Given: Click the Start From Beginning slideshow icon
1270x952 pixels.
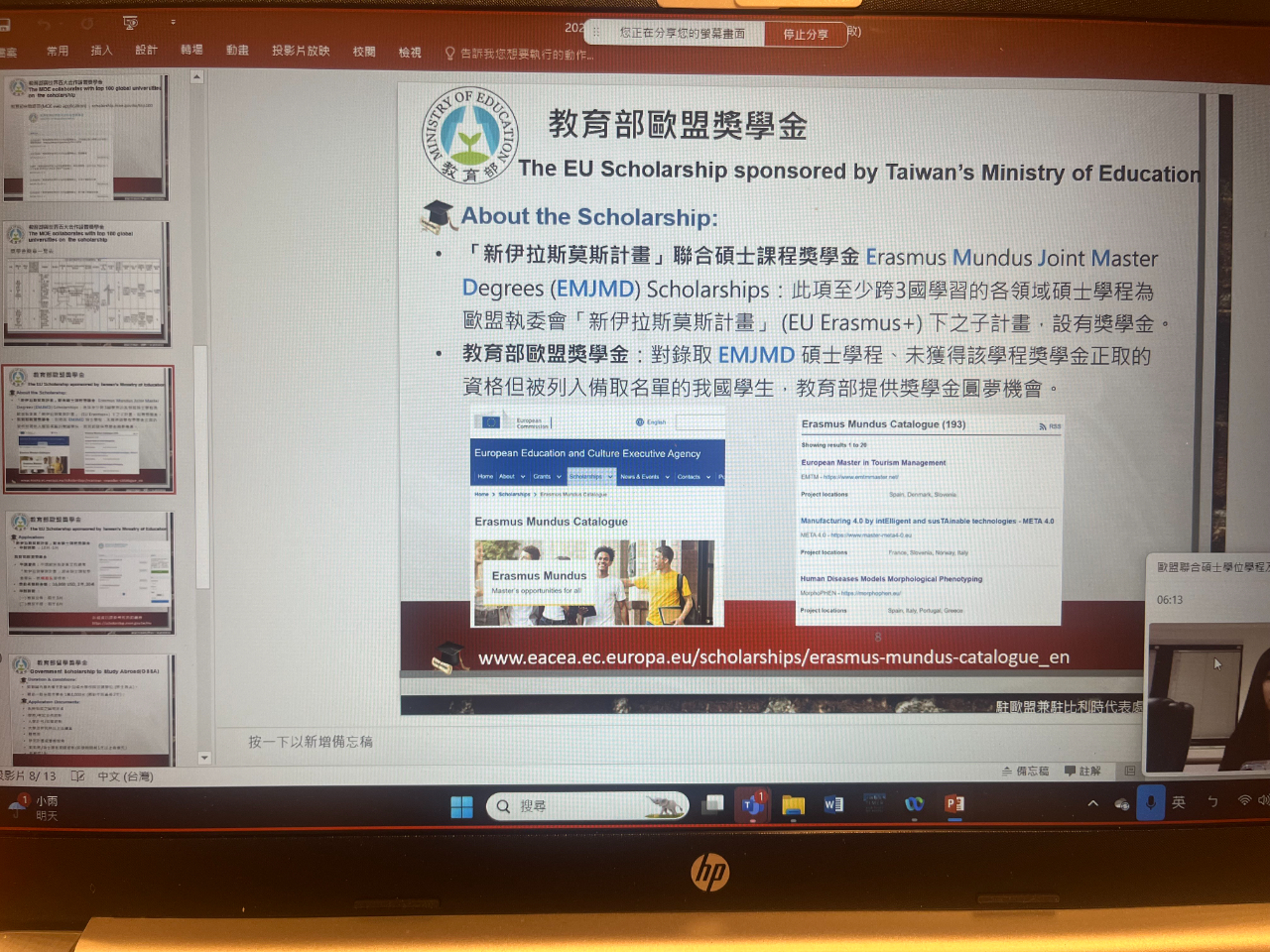Looking at the screenshot, I should 130,23.
